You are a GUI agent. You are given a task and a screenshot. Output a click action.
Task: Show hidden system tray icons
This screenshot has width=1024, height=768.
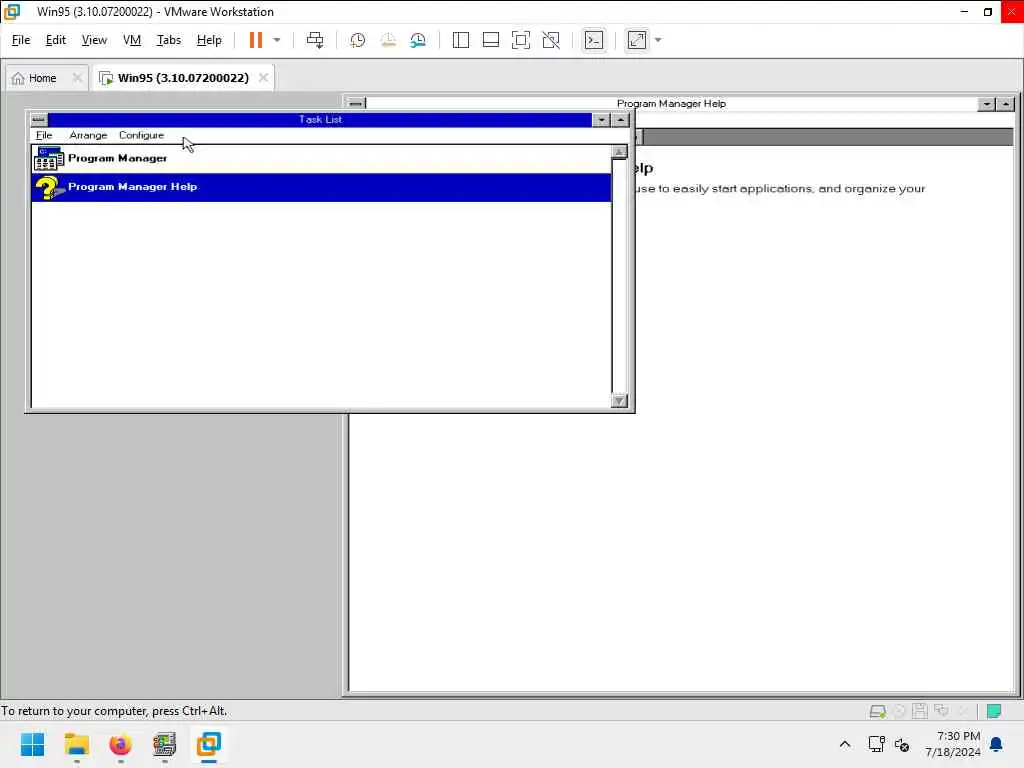[844, 744]
